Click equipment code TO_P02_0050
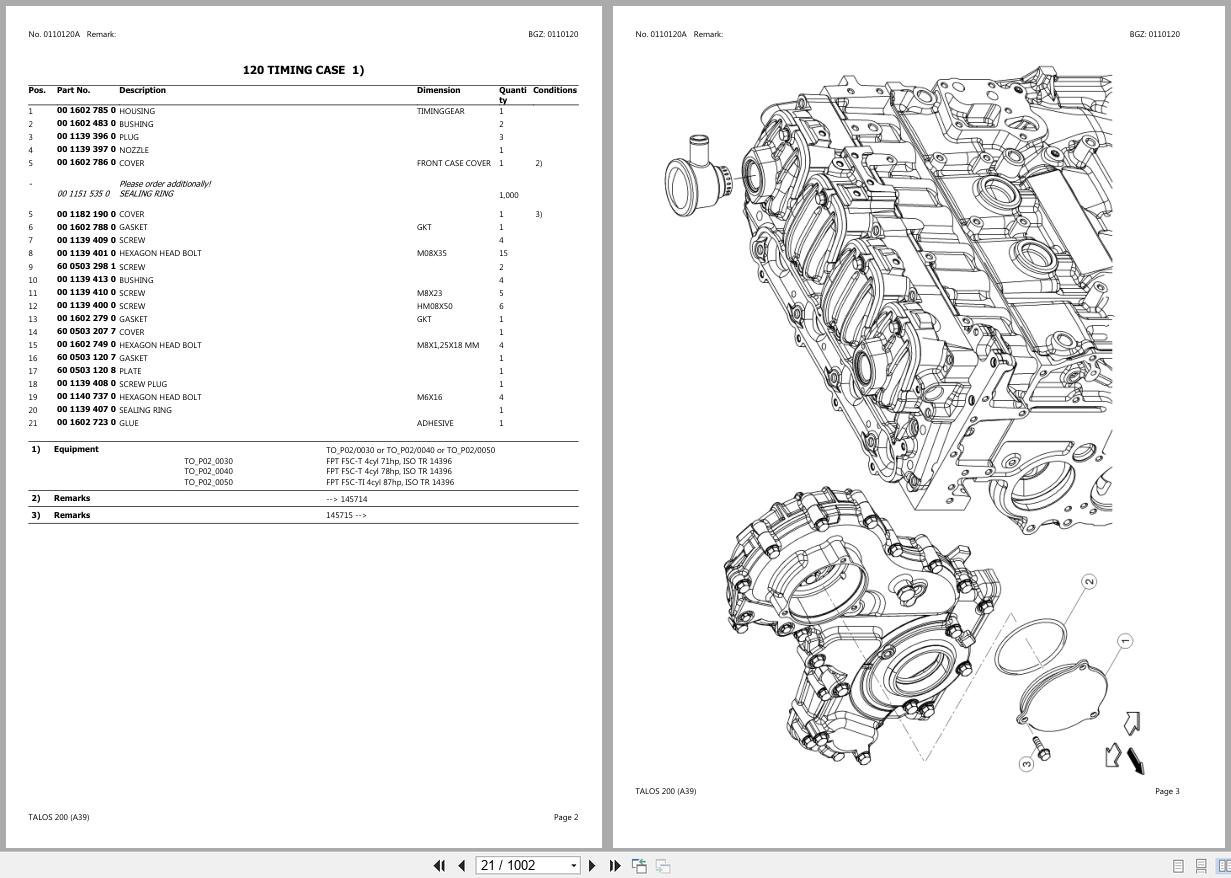The image size is (1231, 878). coord(208,483)
